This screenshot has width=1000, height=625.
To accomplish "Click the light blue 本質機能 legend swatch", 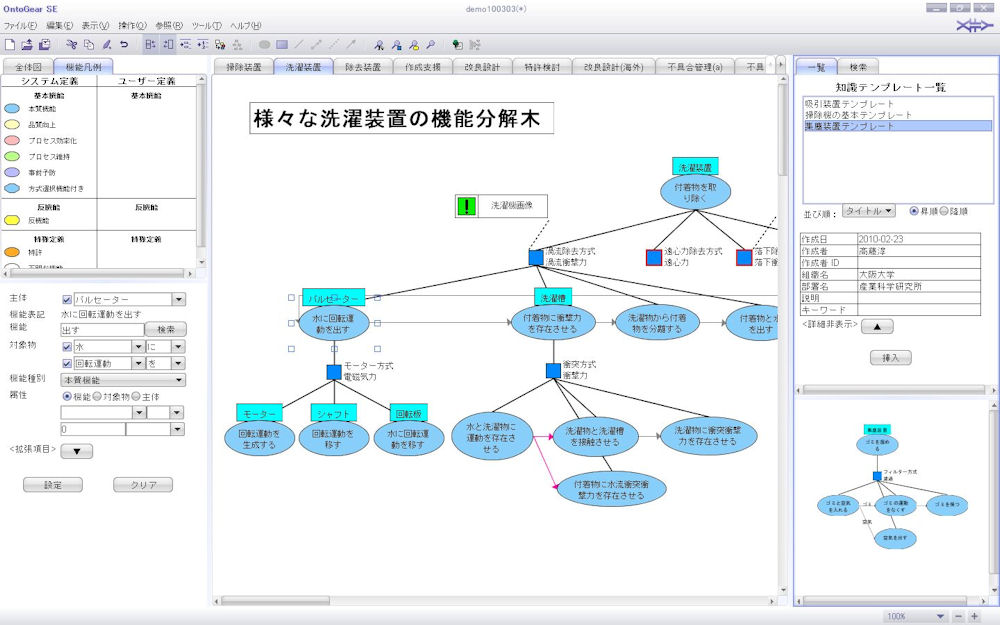I will pyautogui.click(x=13, y=108).
